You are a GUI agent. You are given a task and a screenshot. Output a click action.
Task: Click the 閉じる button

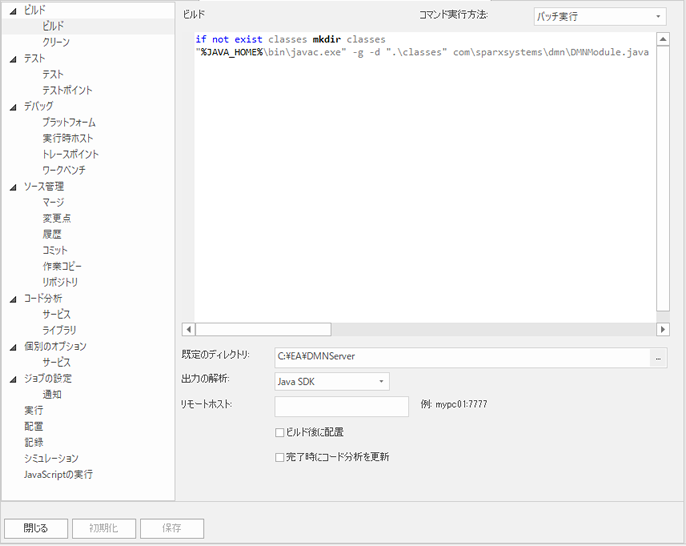coord(35,528)
